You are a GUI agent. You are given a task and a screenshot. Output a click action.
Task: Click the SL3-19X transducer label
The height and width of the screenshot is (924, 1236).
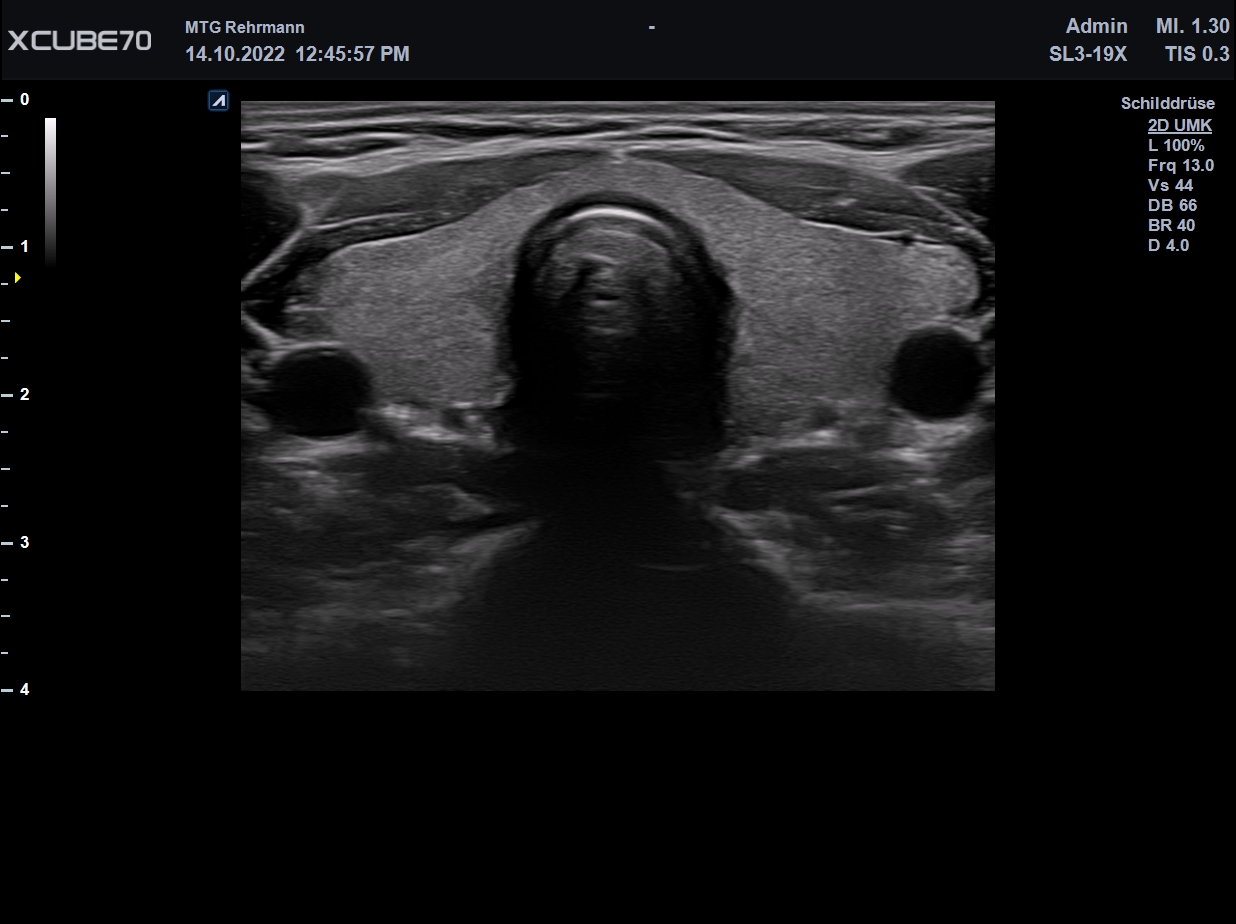click(1088, 54)
